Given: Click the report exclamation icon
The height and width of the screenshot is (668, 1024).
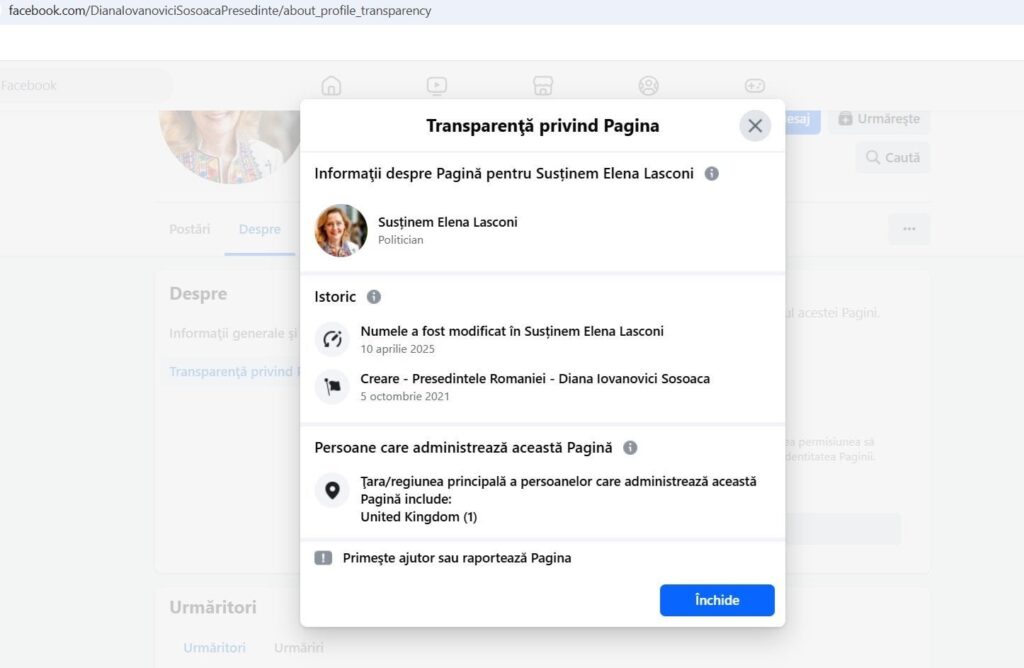Looking at the screenshot, I should click(323, 558).
